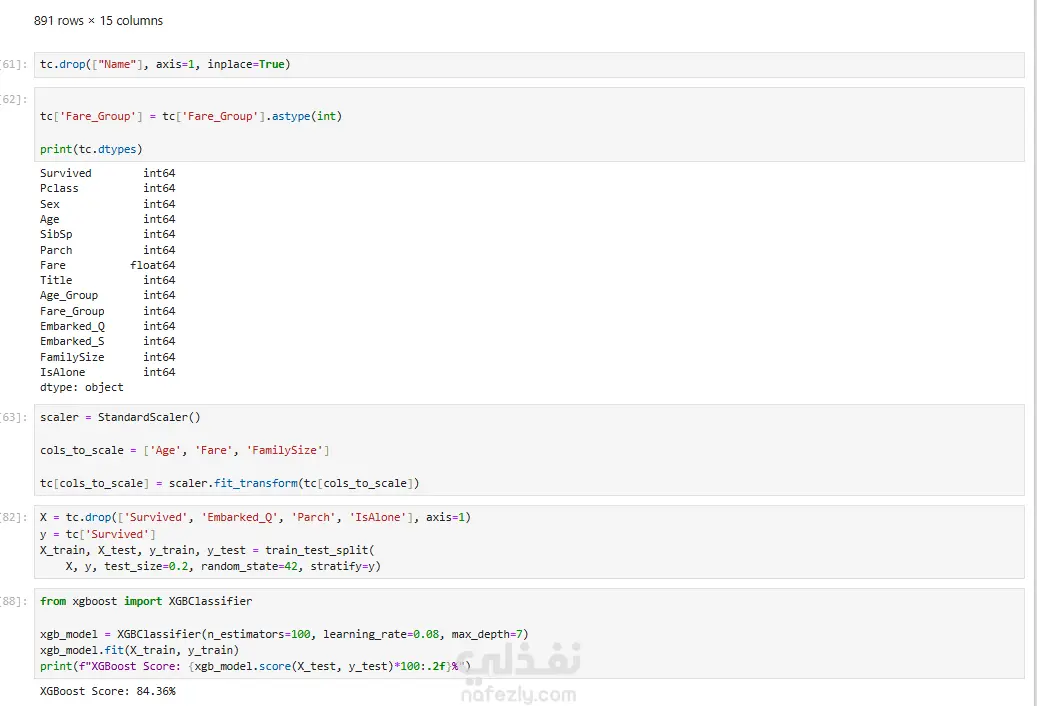
Task: Click the print(tc.dtypes) line
Action: coord(91,149)
